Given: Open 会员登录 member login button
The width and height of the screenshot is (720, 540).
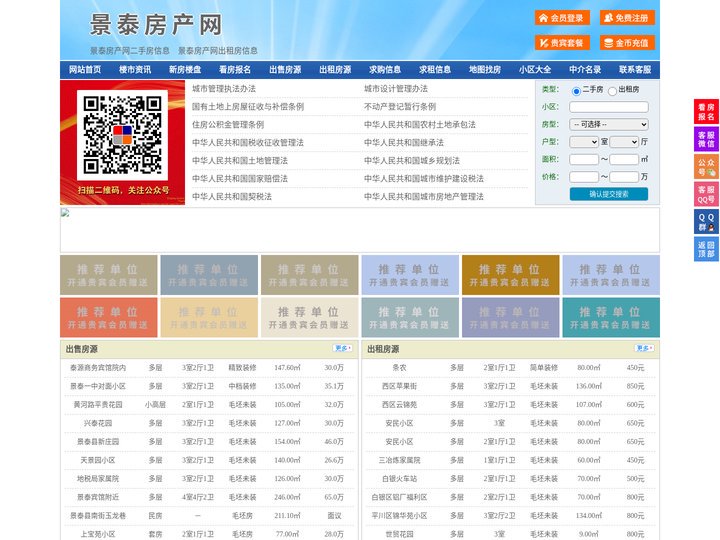Looking at the screenshot, I should [x=562, y=18].
